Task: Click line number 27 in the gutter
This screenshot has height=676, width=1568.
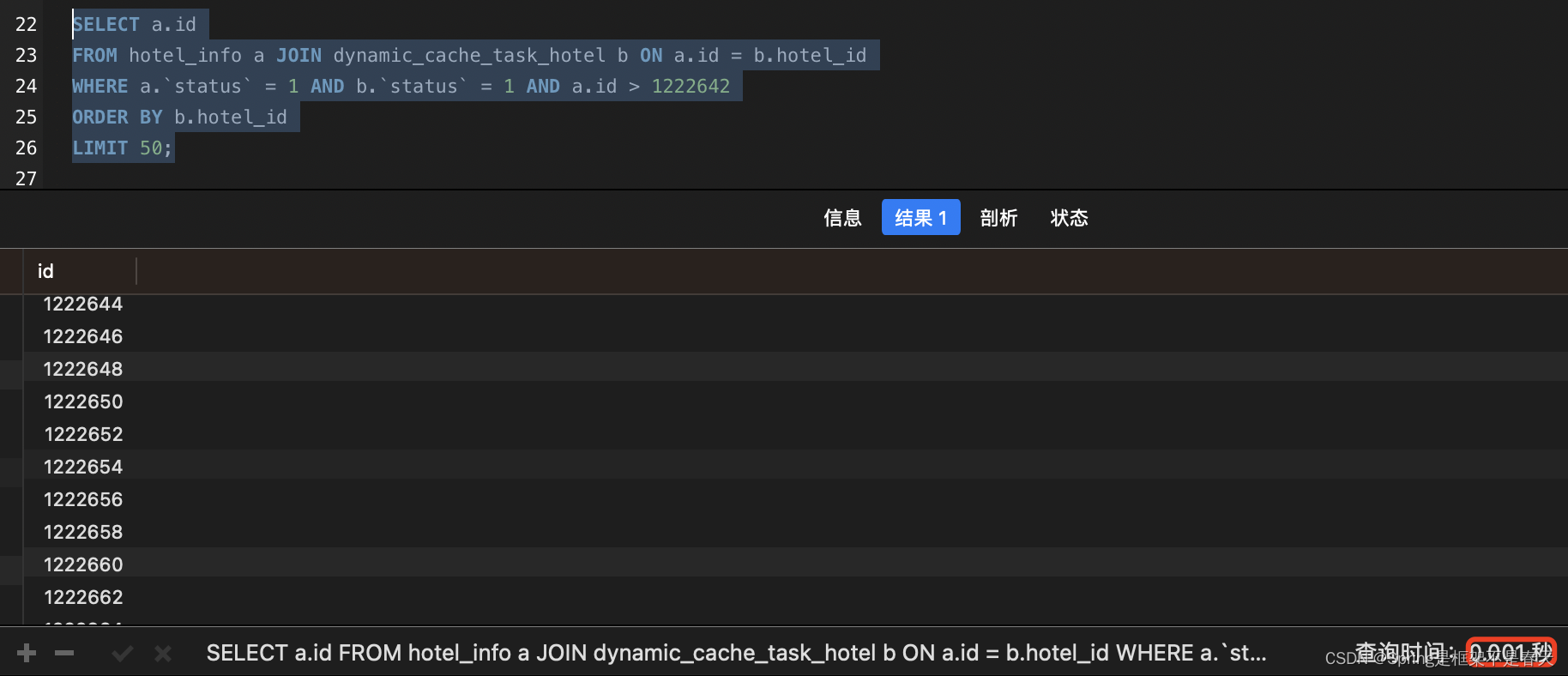Action: (x=26, y=178)
